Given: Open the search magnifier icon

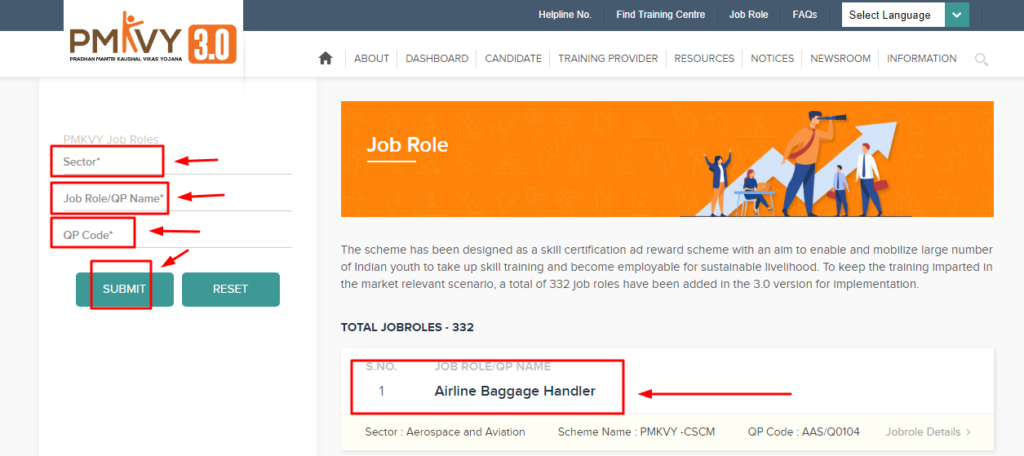Looking at the screenshot, I should tap(981, 59).
